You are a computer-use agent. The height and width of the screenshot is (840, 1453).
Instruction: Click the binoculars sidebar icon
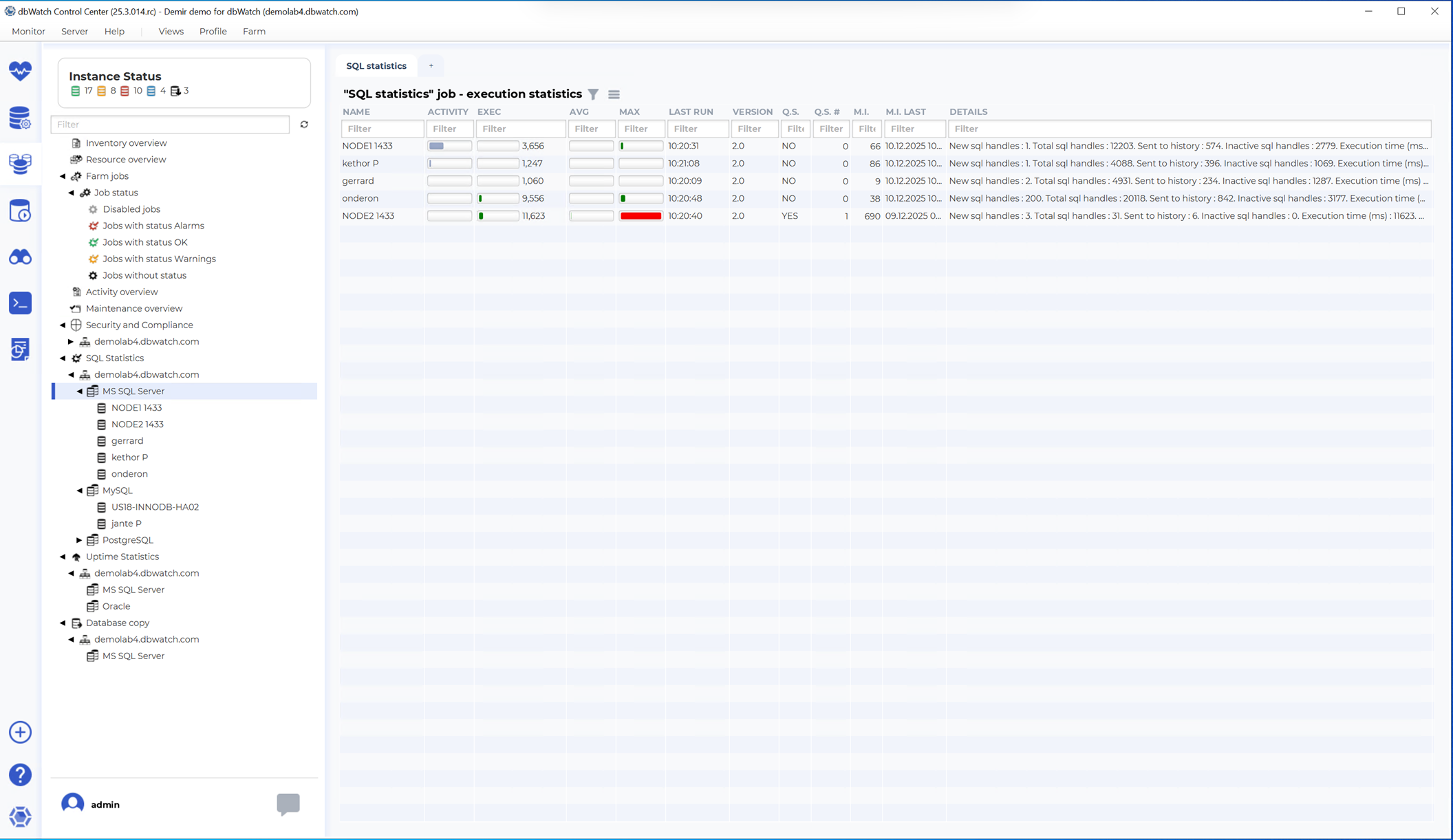[20, 257]
